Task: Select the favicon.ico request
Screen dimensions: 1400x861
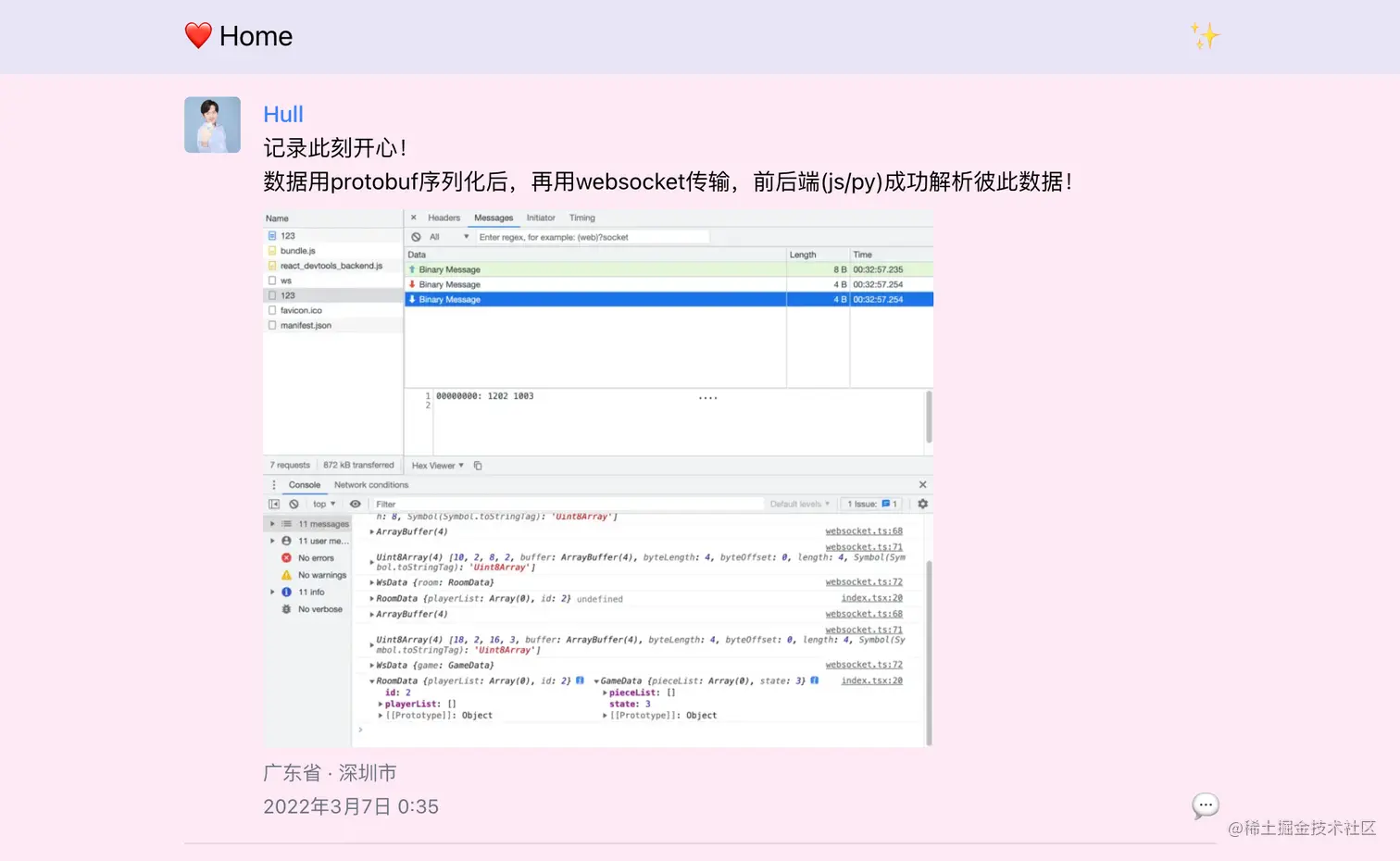Action: pyautogui.click(x=333, y=310)
